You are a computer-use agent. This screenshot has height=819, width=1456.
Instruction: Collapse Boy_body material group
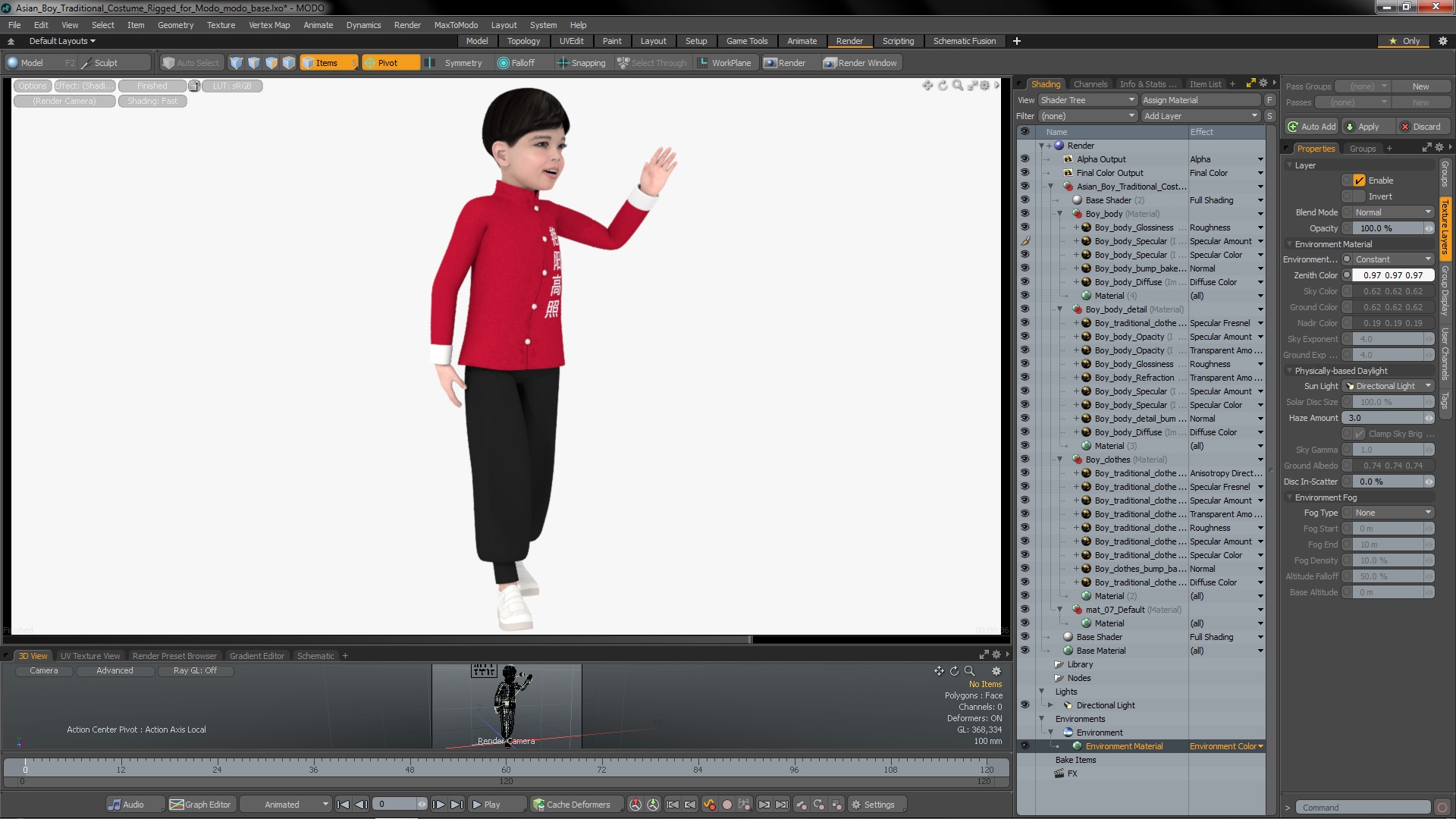[1060, 214]
